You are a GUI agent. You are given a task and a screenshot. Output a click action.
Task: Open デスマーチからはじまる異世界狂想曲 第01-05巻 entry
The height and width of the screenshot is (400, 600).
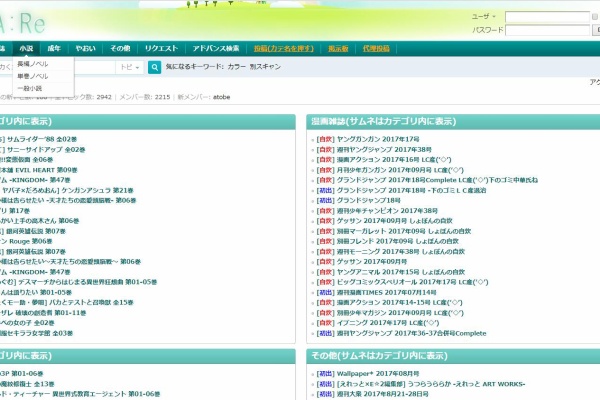[78, 282]
